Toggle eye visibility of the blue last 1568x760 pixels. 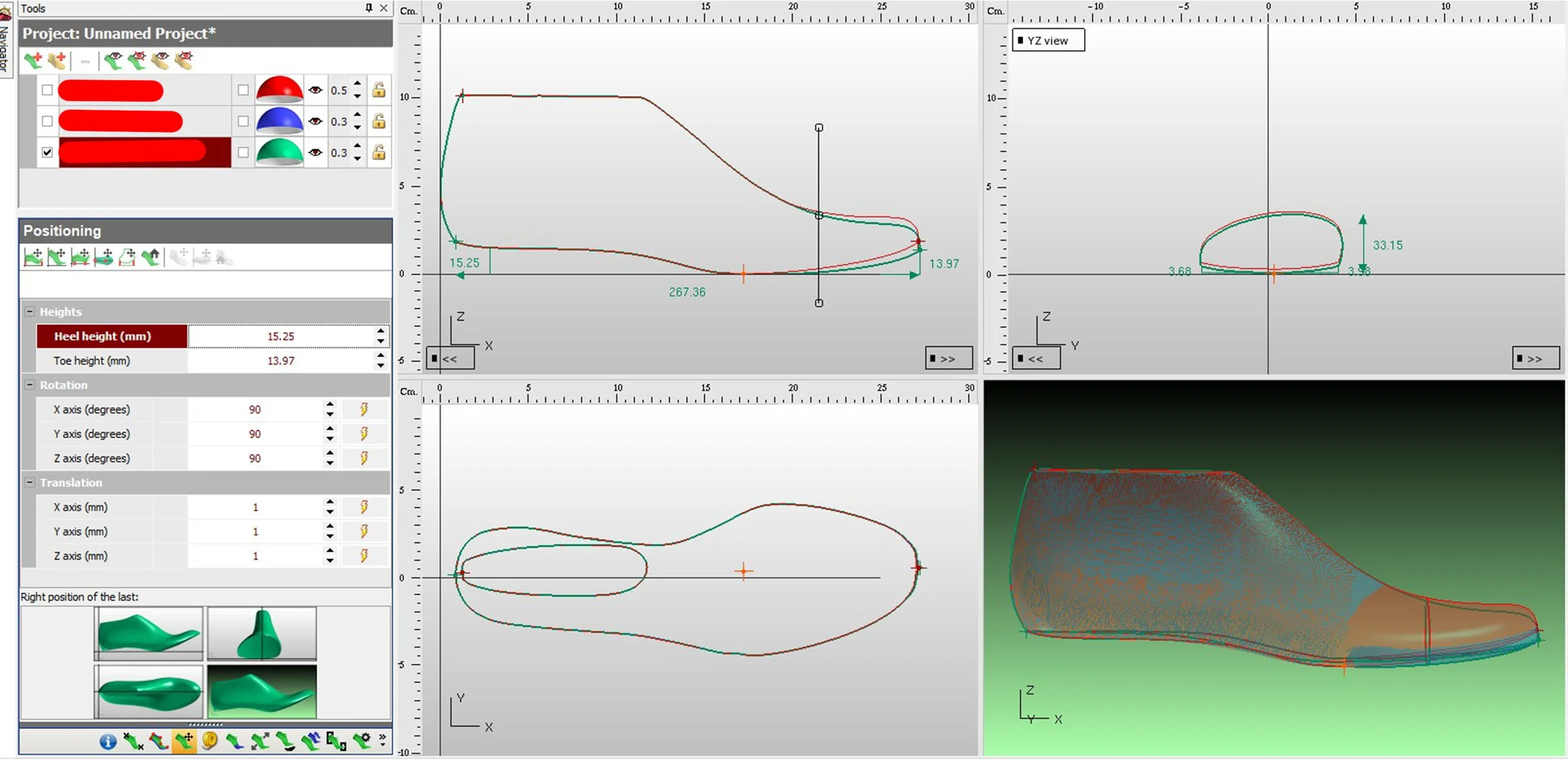pyautogui.click(x=315, y=121)
